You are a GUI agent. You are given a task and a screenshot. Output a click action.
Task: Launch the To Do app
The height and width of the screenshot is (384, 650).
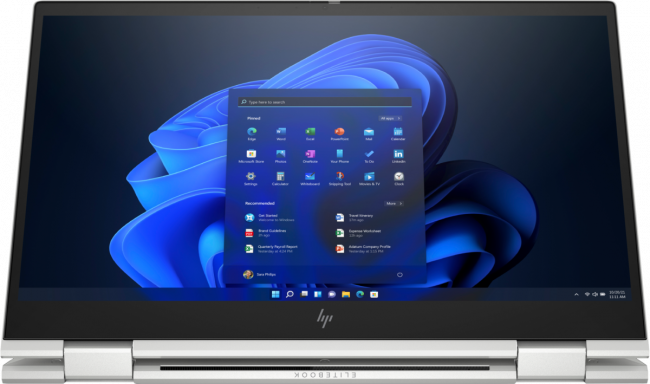369,156
